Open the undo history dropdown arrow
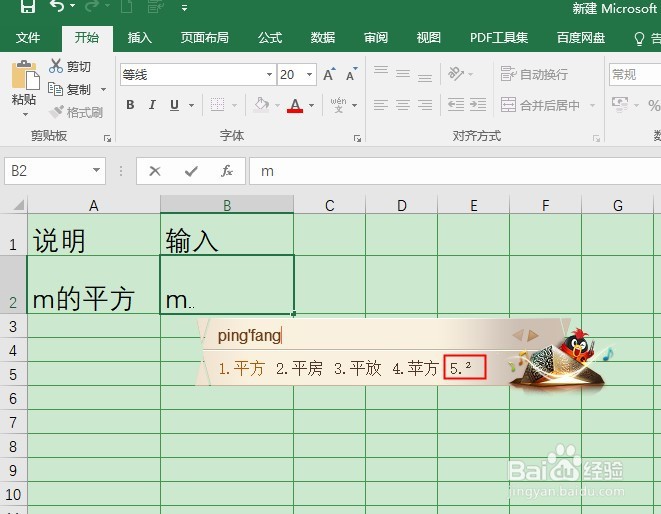Image resolution: width=661 pixels, height=514 pixels. pos(73,6)
